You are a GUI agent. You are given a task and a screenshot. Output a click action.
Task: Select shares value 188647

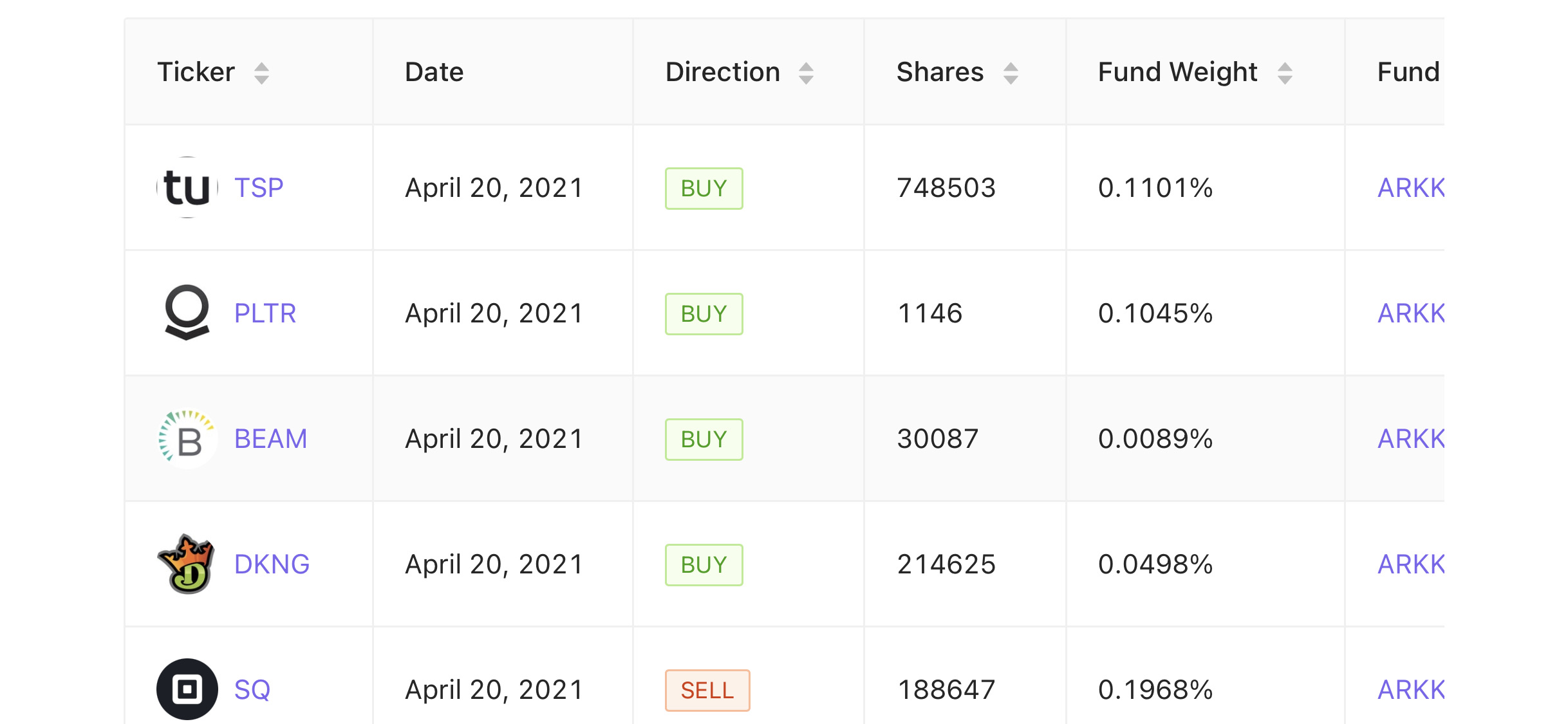click(946, 690)
